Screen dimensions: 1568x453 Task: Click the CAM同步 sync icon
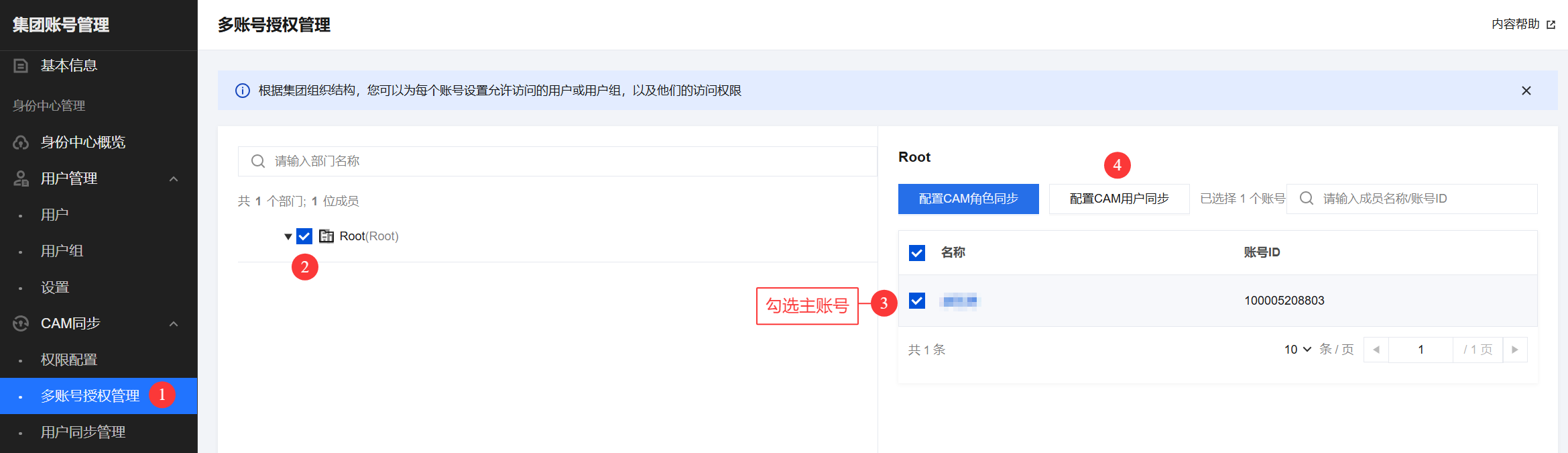tap(21, 323)
